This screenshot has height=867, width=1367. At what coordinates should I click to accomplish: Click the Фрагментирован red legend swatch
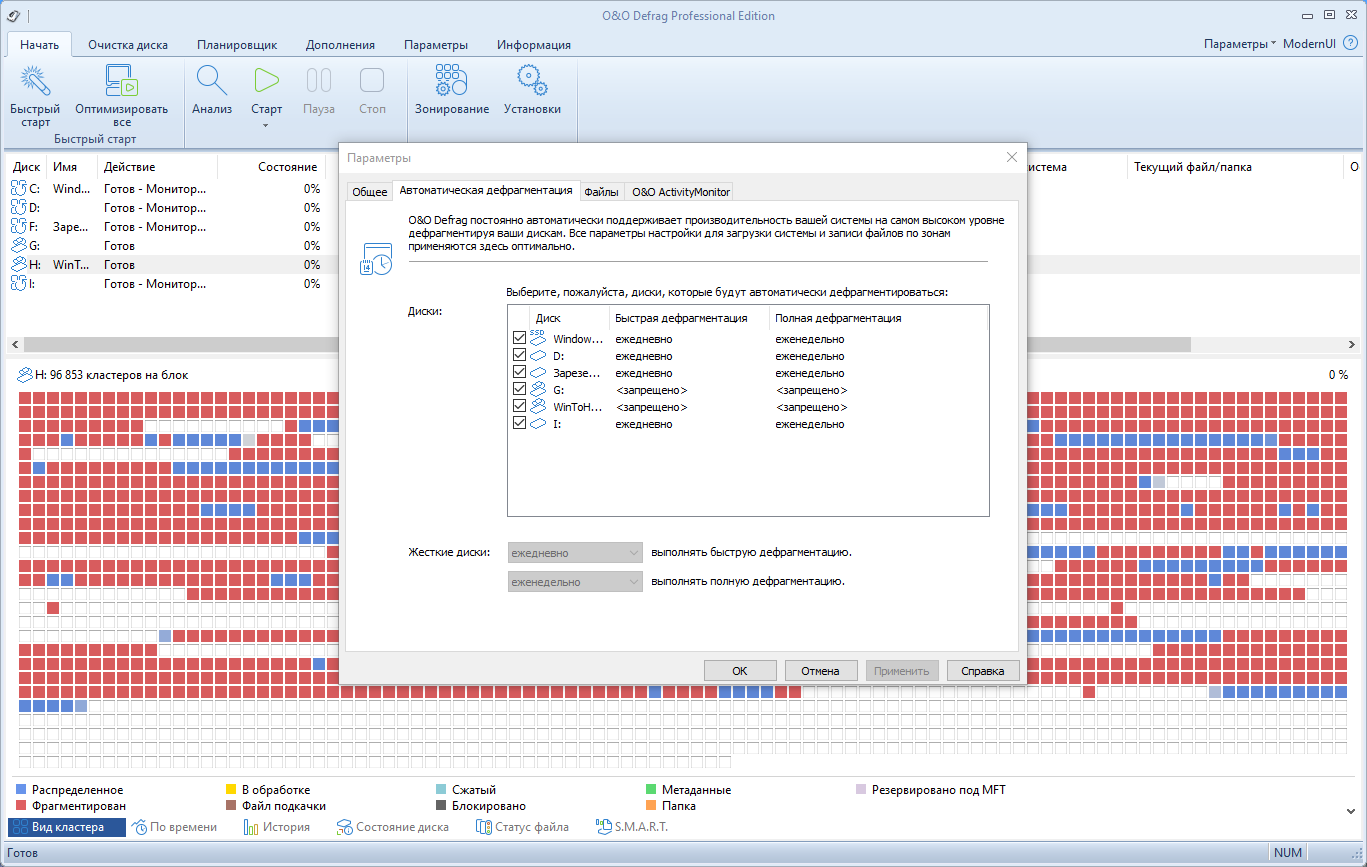pyautogui.click(x=21, y=806)
